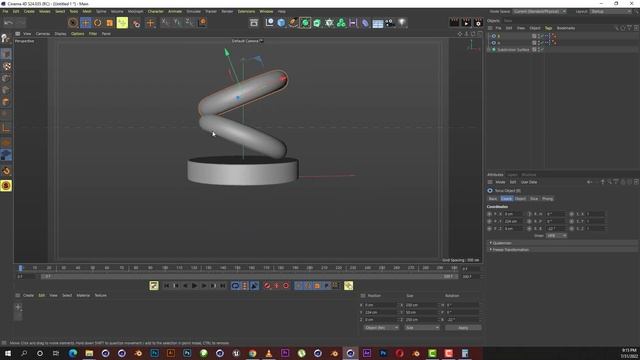Switch to the Object attributes tab
The height and width of the screenshot is (360, 640).
point(520,198)
